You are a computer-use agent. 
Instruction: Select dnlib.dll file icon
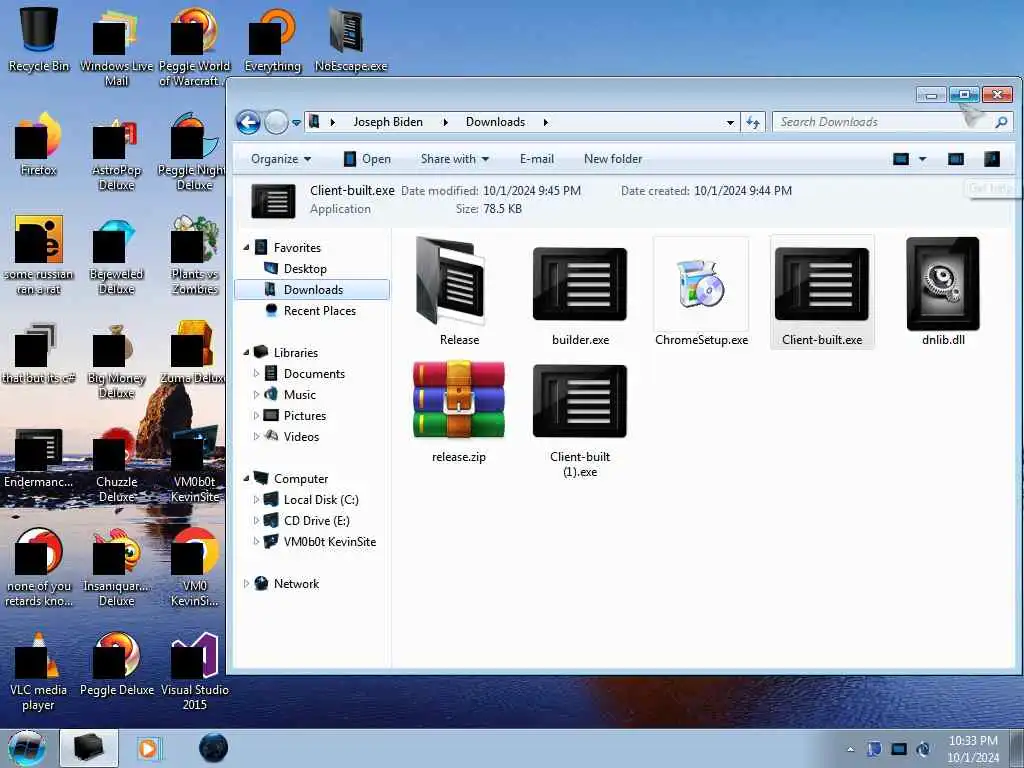pyautogui.click(x=943, y=284)
